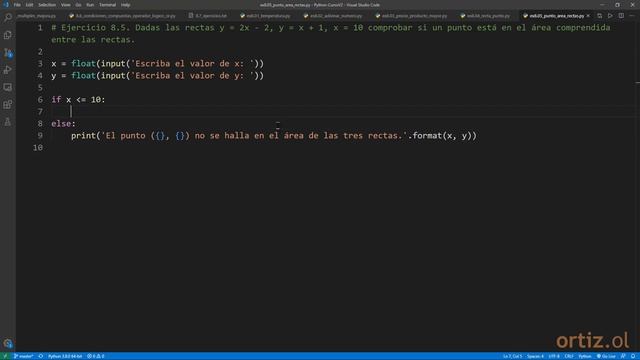Click the feedback icon in status bar

[x=623, y=356]
